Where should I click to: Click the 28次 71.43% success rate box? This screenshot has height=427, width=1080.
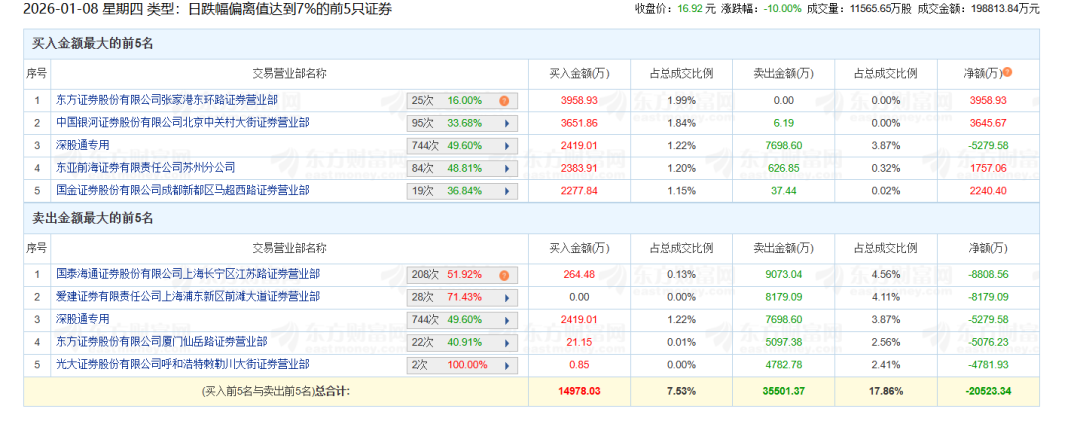coord(461,298)
